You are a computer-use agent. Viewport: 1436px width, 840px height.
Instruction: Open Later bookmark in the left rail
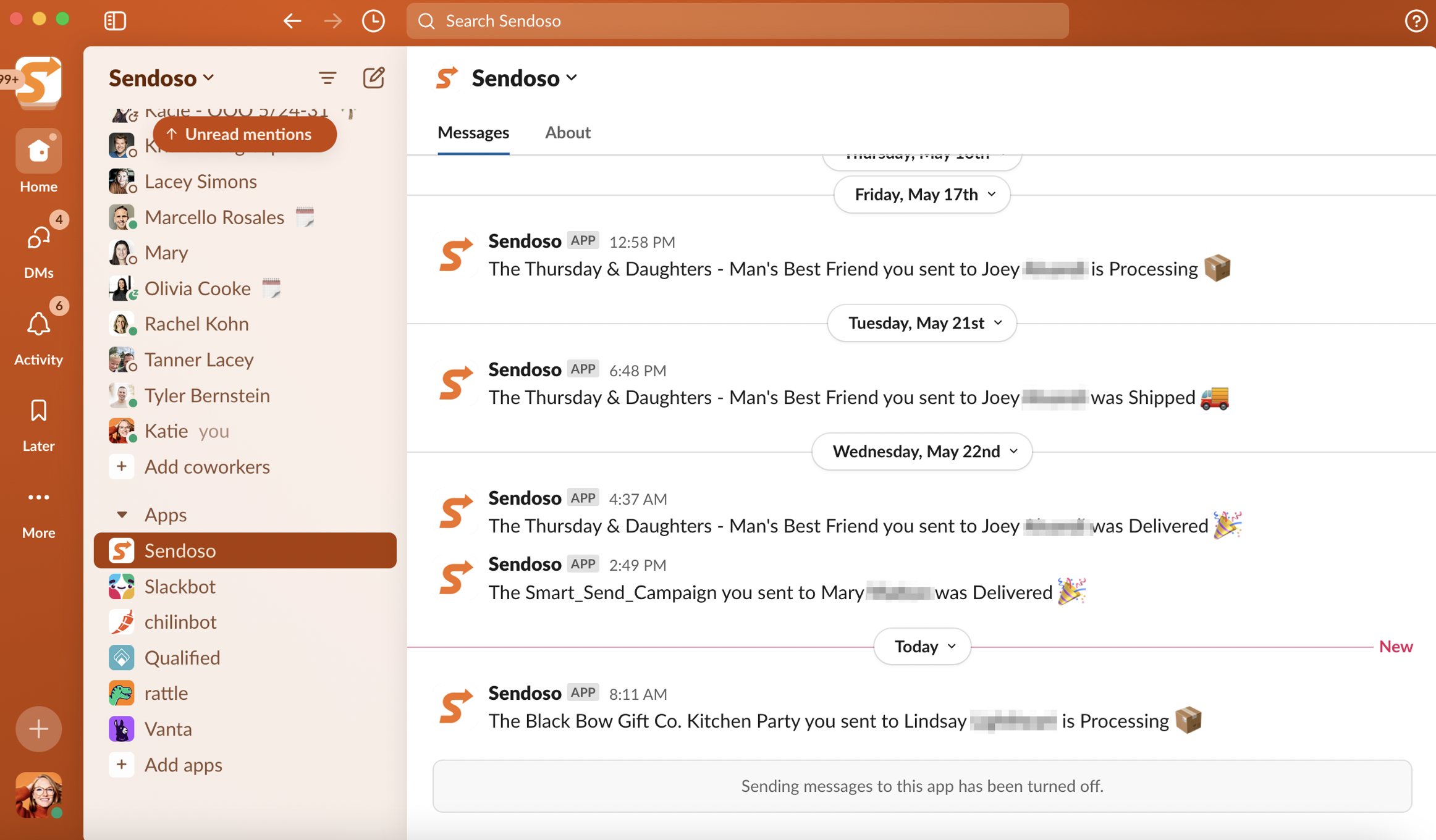click(x=38, y=424)
